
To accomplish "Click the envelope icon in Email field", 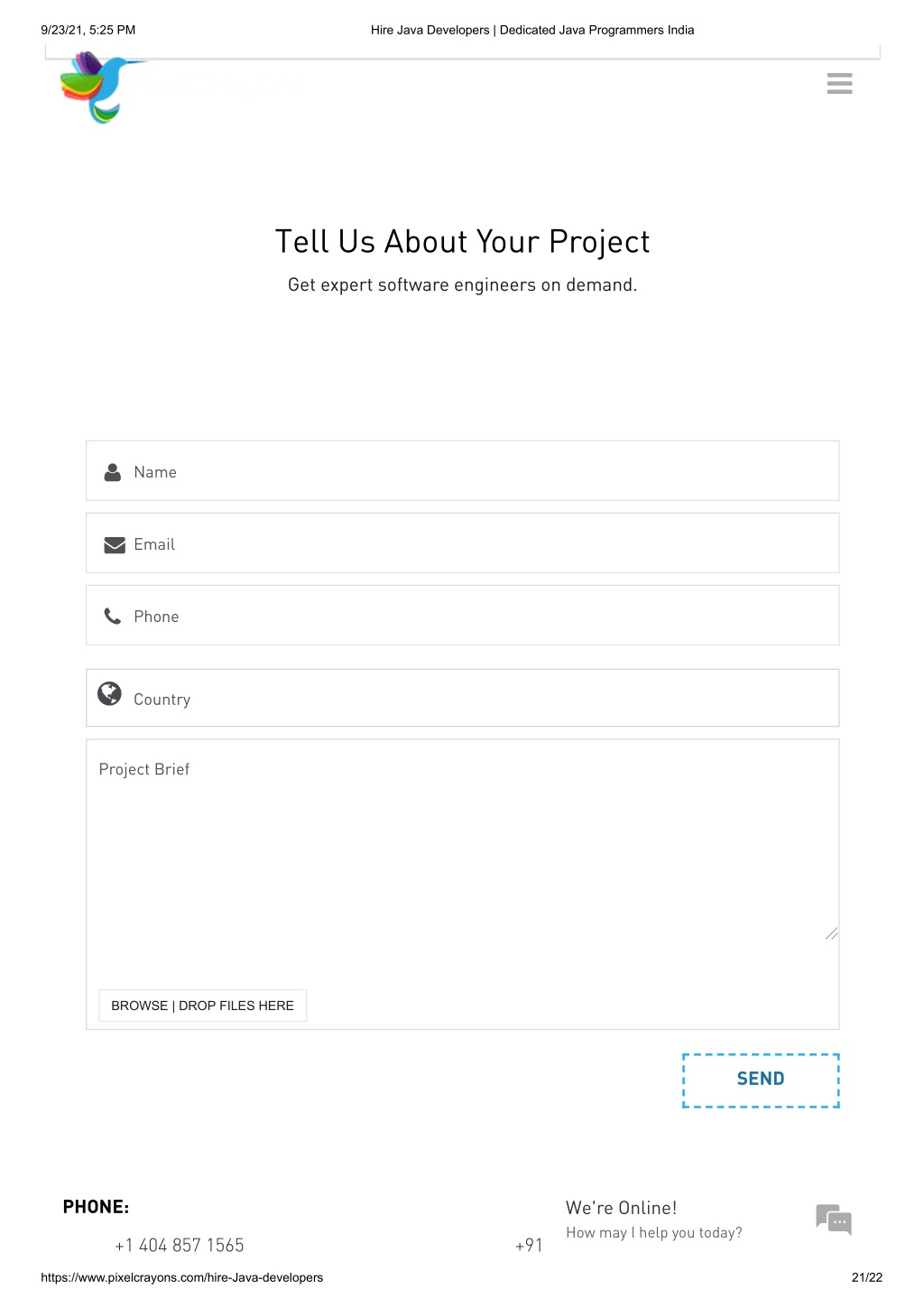I will pyautogui.click(x=115, y=544).
